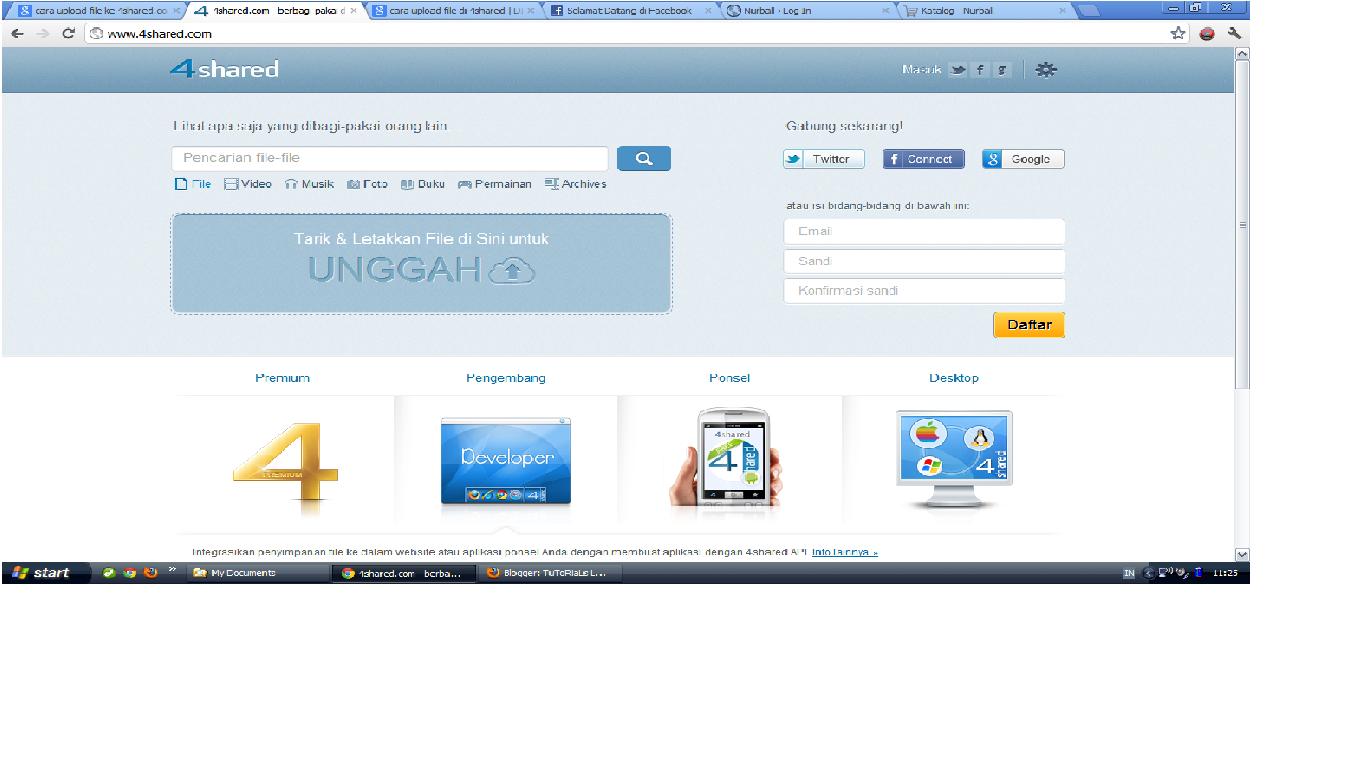Open the Ponsel section link

pyautogui.click(x=729, y=378)
